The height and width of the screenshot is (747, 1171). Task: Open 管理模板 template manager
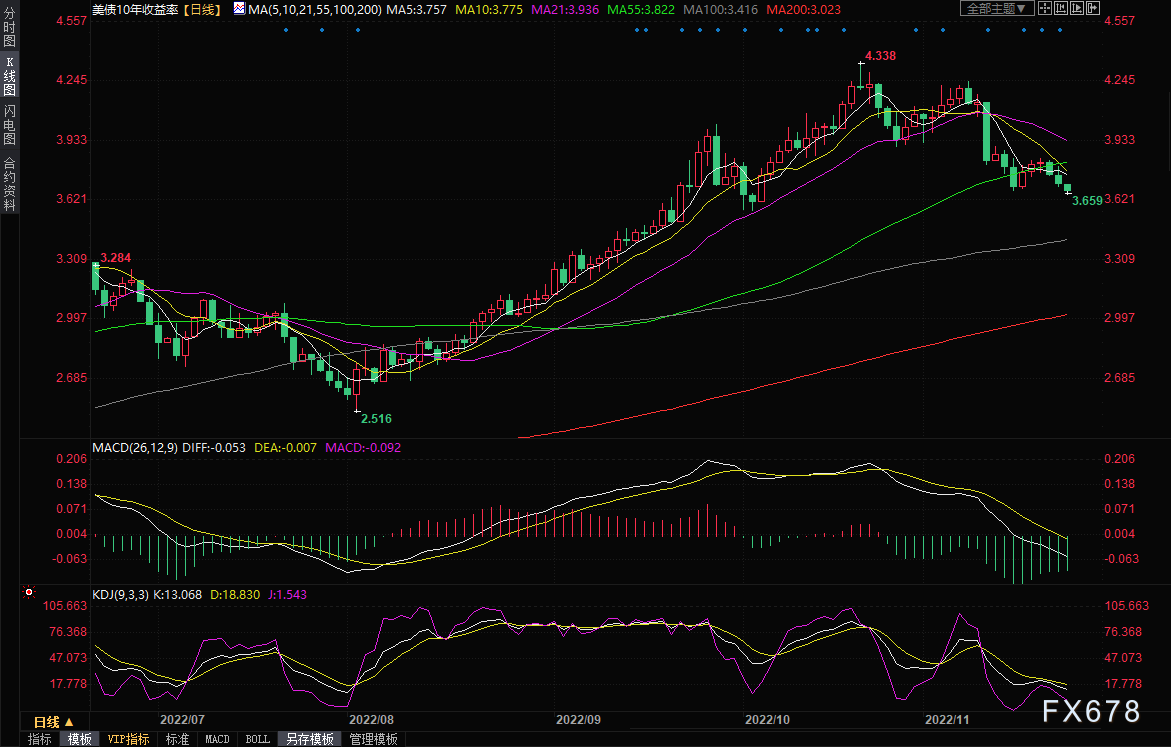[373, 739]
